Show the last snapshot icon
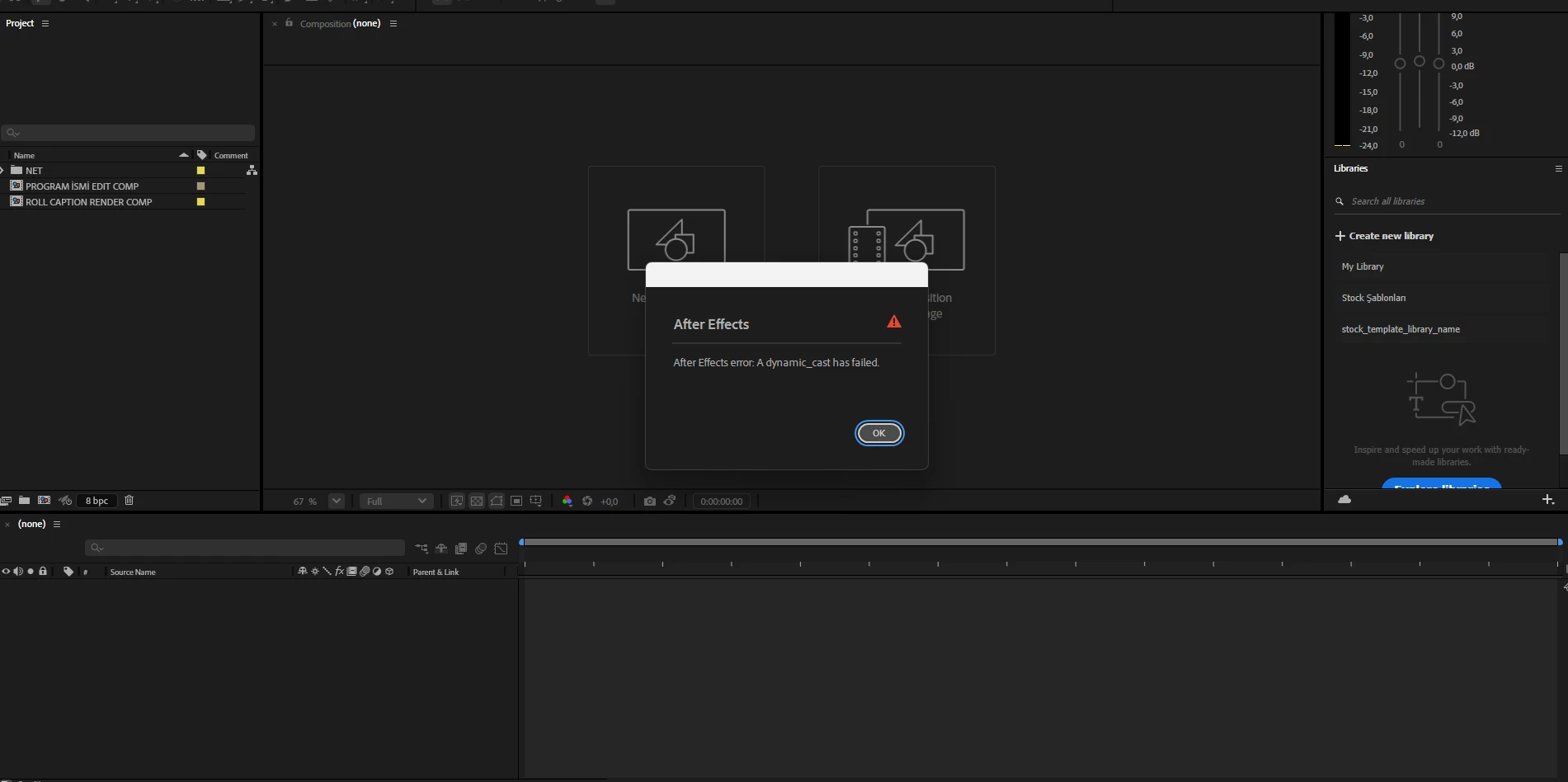 670,501
